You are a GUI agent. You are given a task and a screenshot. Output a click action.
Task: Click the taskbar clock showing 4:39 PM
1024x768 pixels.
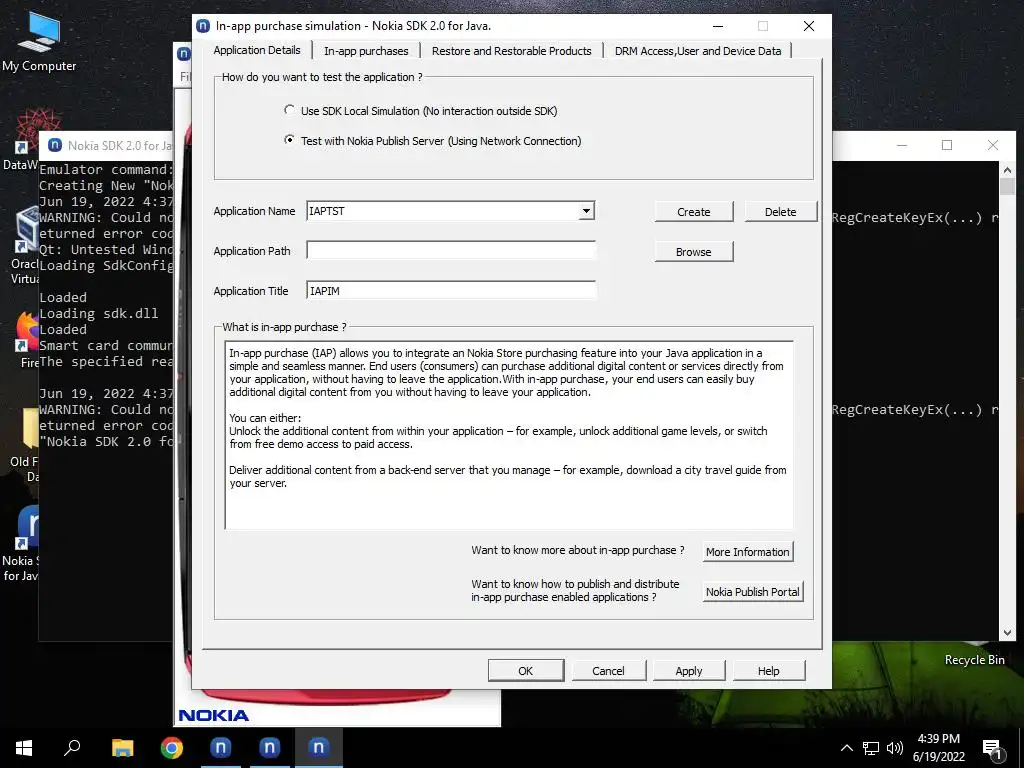coord(938,748)
